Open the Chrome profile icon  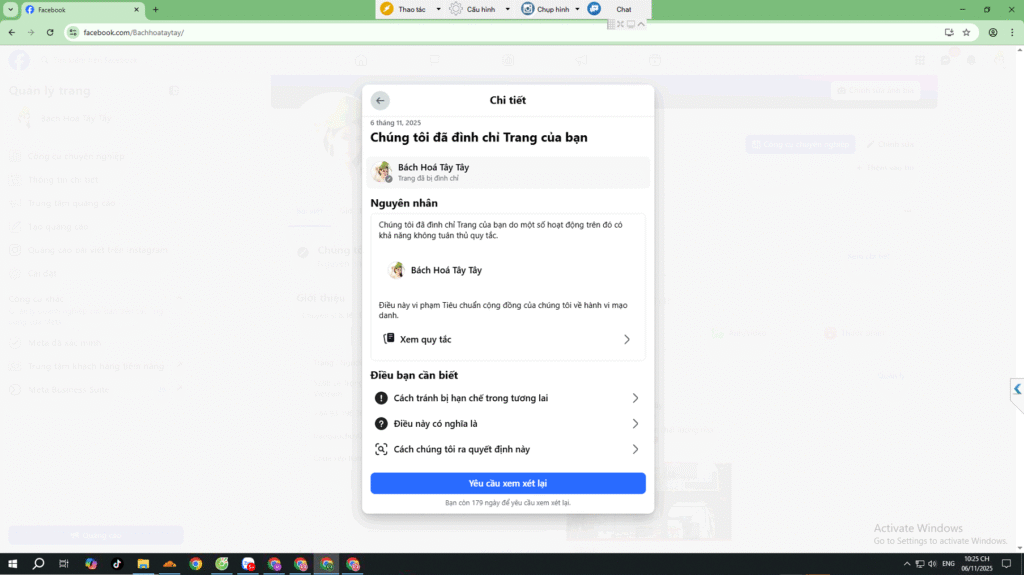(x=993, y=32)
